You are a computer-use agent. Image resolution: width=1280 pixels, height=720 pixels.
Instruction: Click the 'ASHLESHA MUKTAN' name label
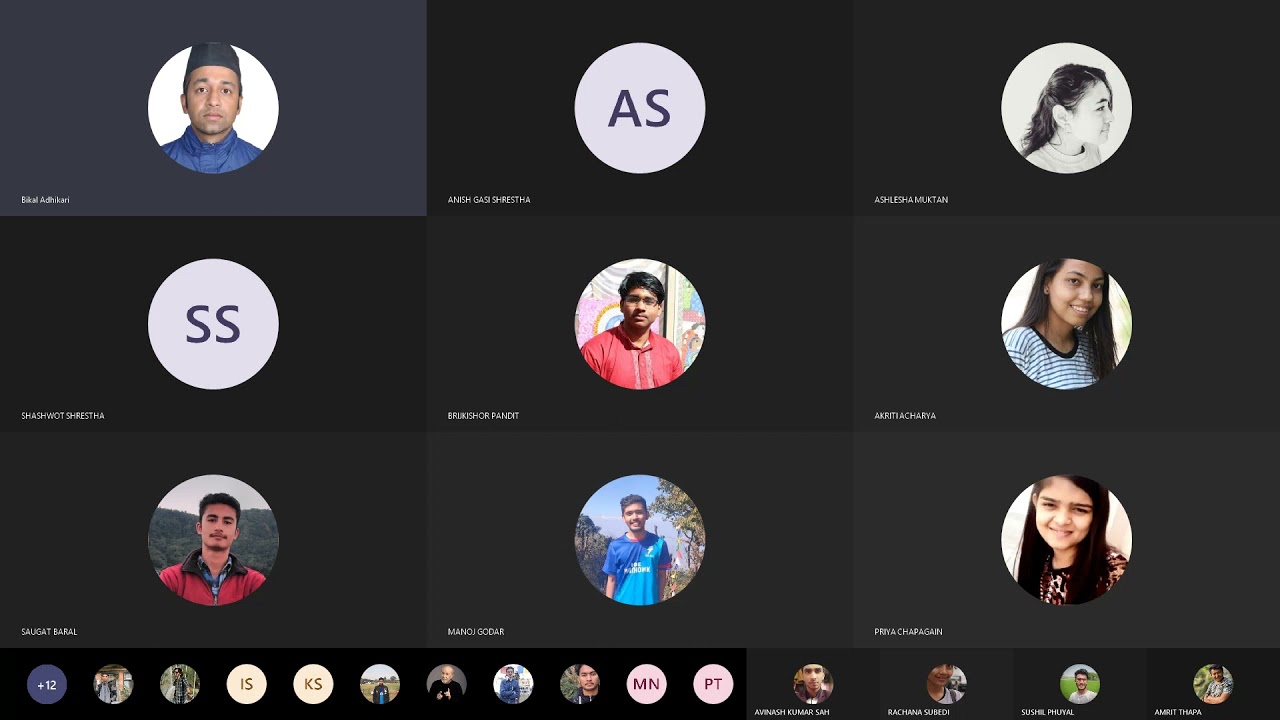911,200
